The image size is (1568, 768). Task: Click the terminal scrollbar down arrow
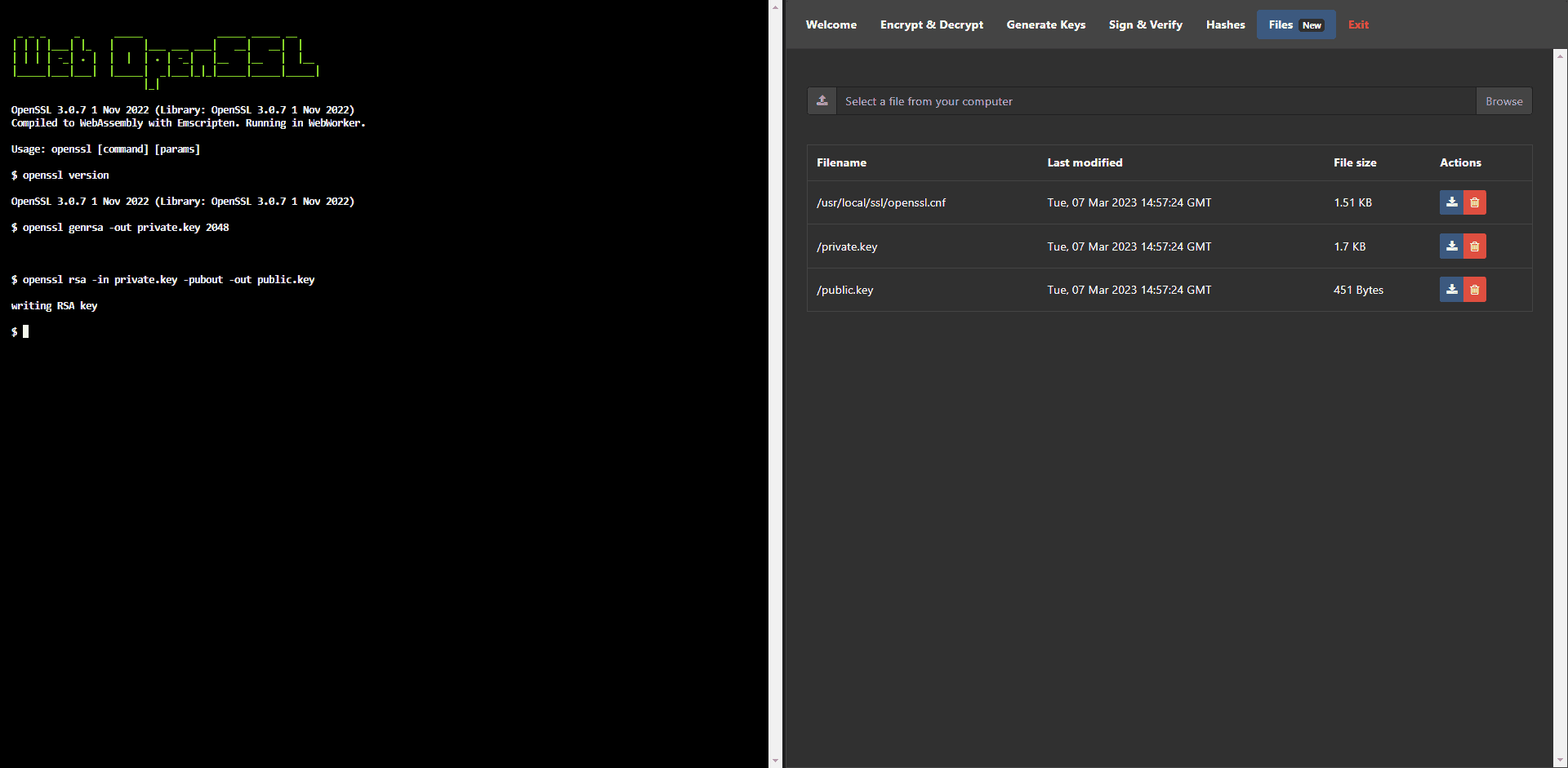(x=775, y=761)
